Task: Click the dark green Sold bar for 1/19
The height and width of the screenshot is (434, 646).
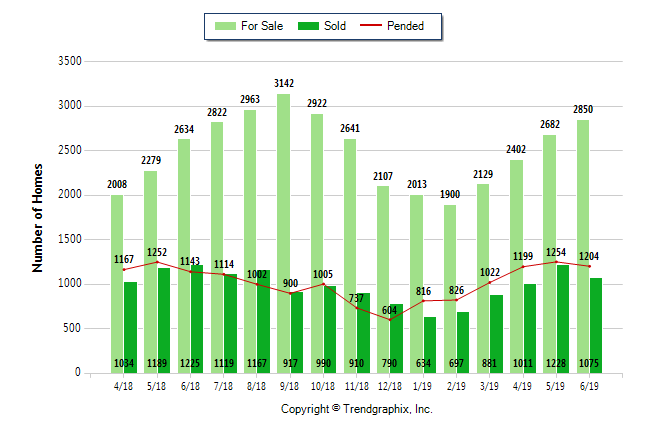Action: click(430, 342)
